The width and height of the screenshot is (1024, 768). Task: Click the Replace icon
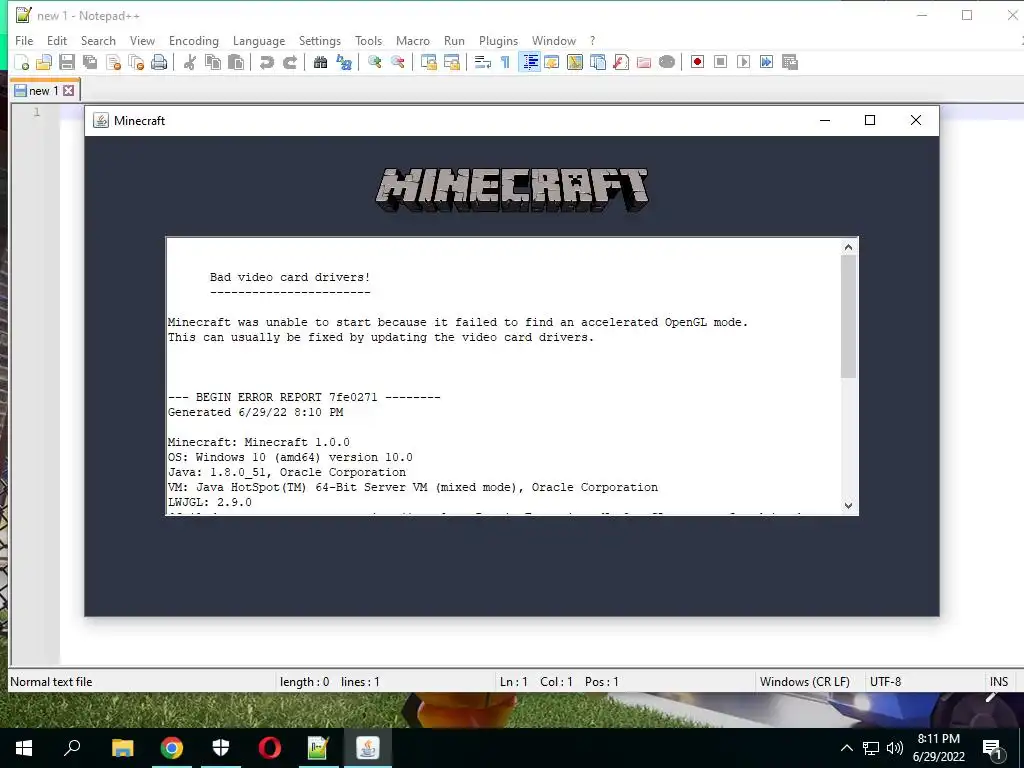coord(344,62)
